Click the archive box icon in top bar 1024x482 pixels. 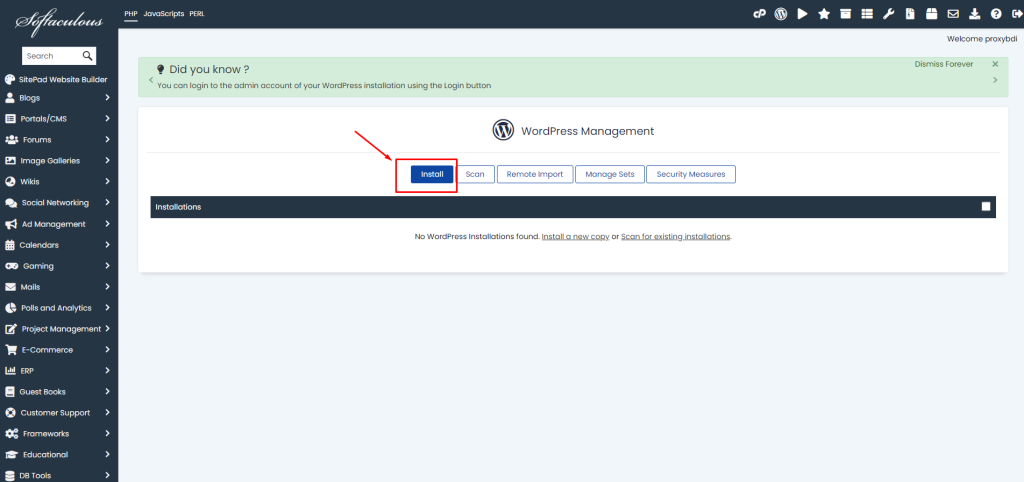pos(846,14)
